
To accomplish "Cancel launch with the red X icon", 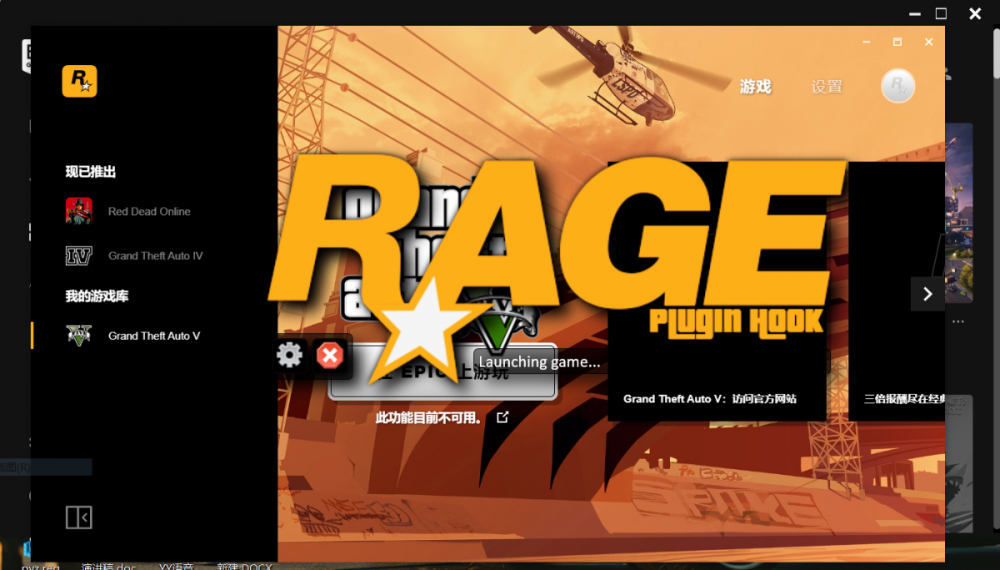I will 329,355.
